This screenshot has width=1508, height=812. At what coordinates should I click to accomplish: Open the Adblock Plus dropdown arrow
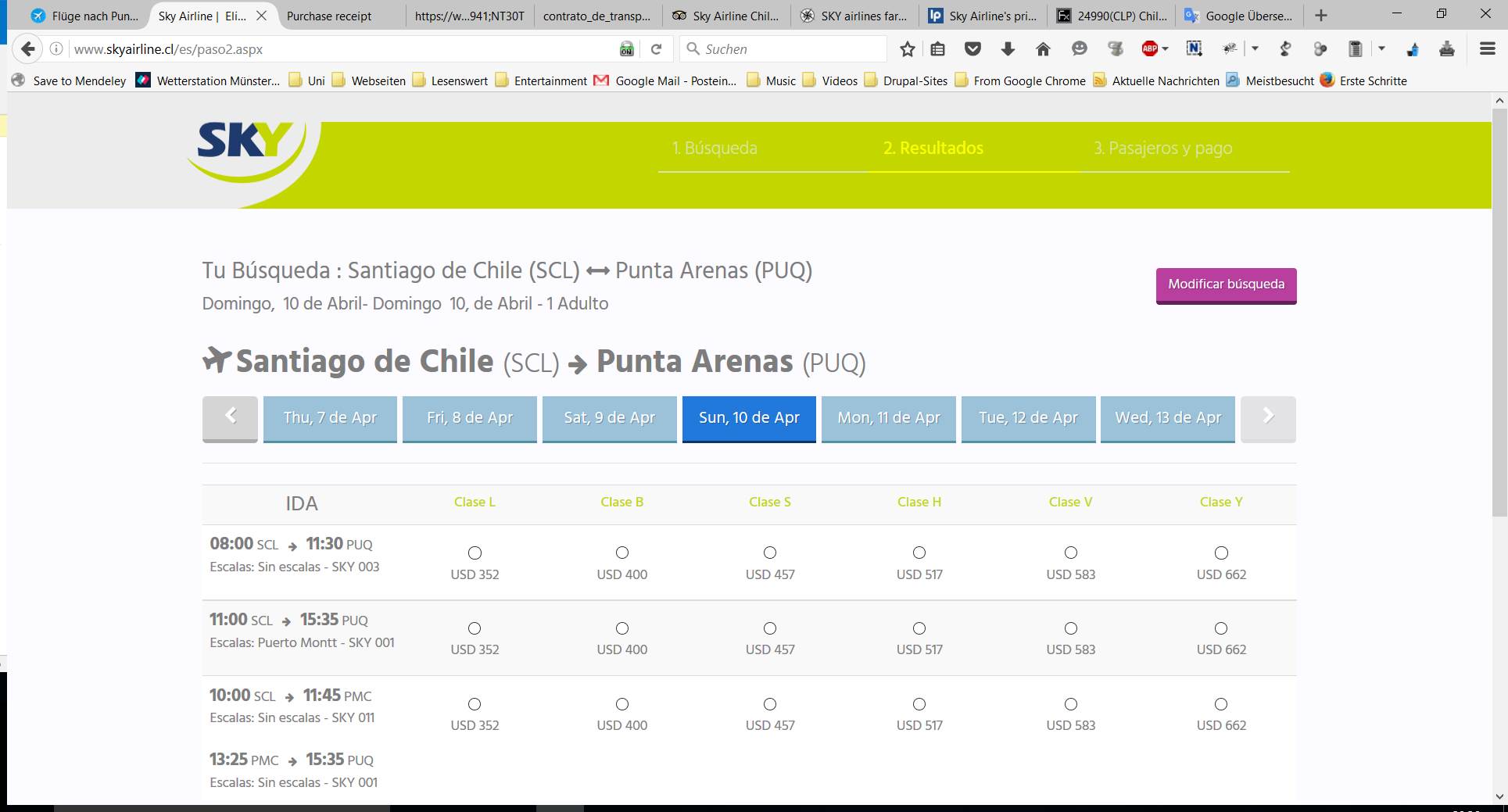1166,49
